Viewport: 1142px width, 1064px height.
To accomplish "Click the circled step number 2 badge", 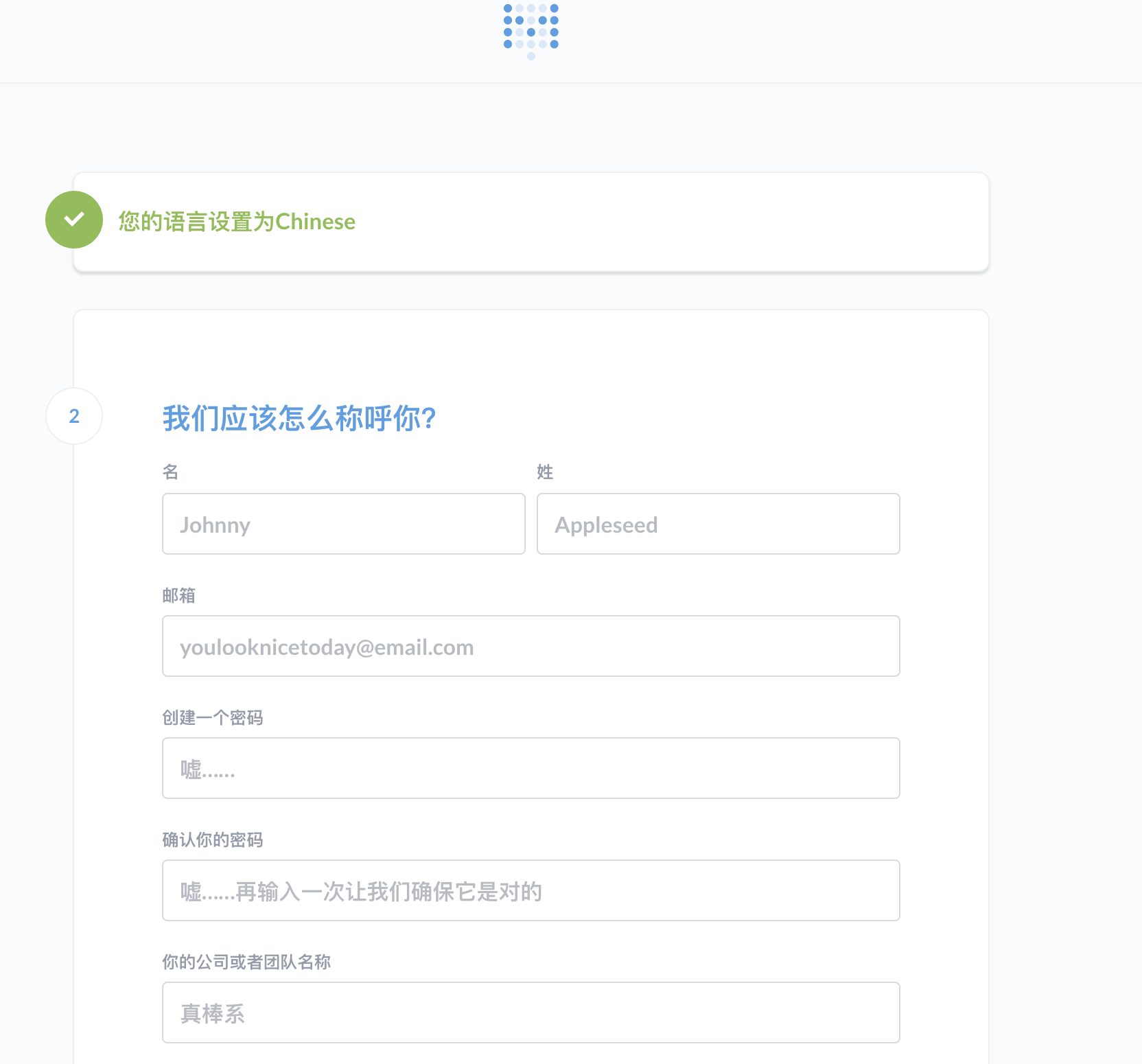I will click(73, 416).
